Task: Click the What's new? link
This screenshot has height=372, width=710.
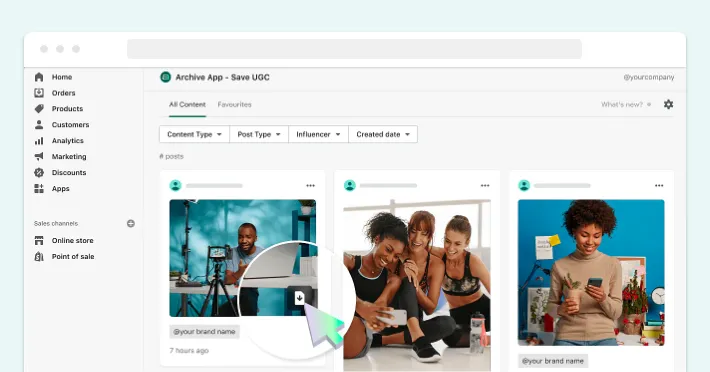Action: coord(622,105)
